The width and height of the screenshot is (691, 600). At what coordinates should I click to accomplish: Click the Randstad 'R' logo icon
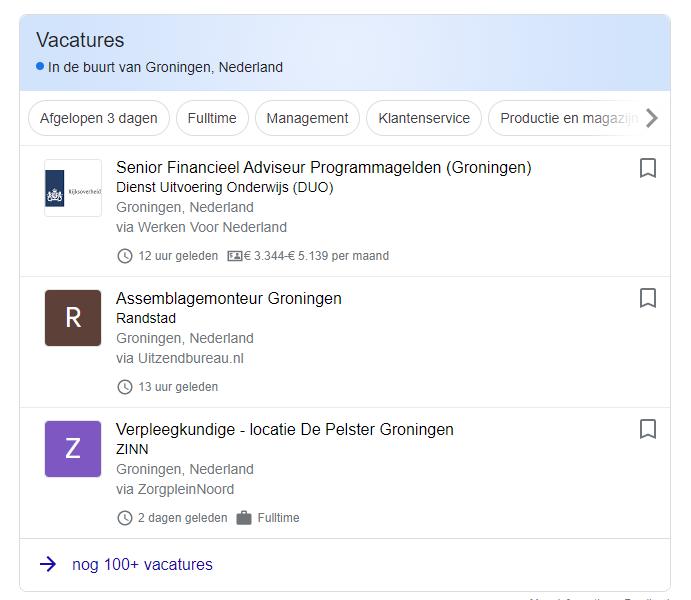pyautogui.click(x=73, y=318)
